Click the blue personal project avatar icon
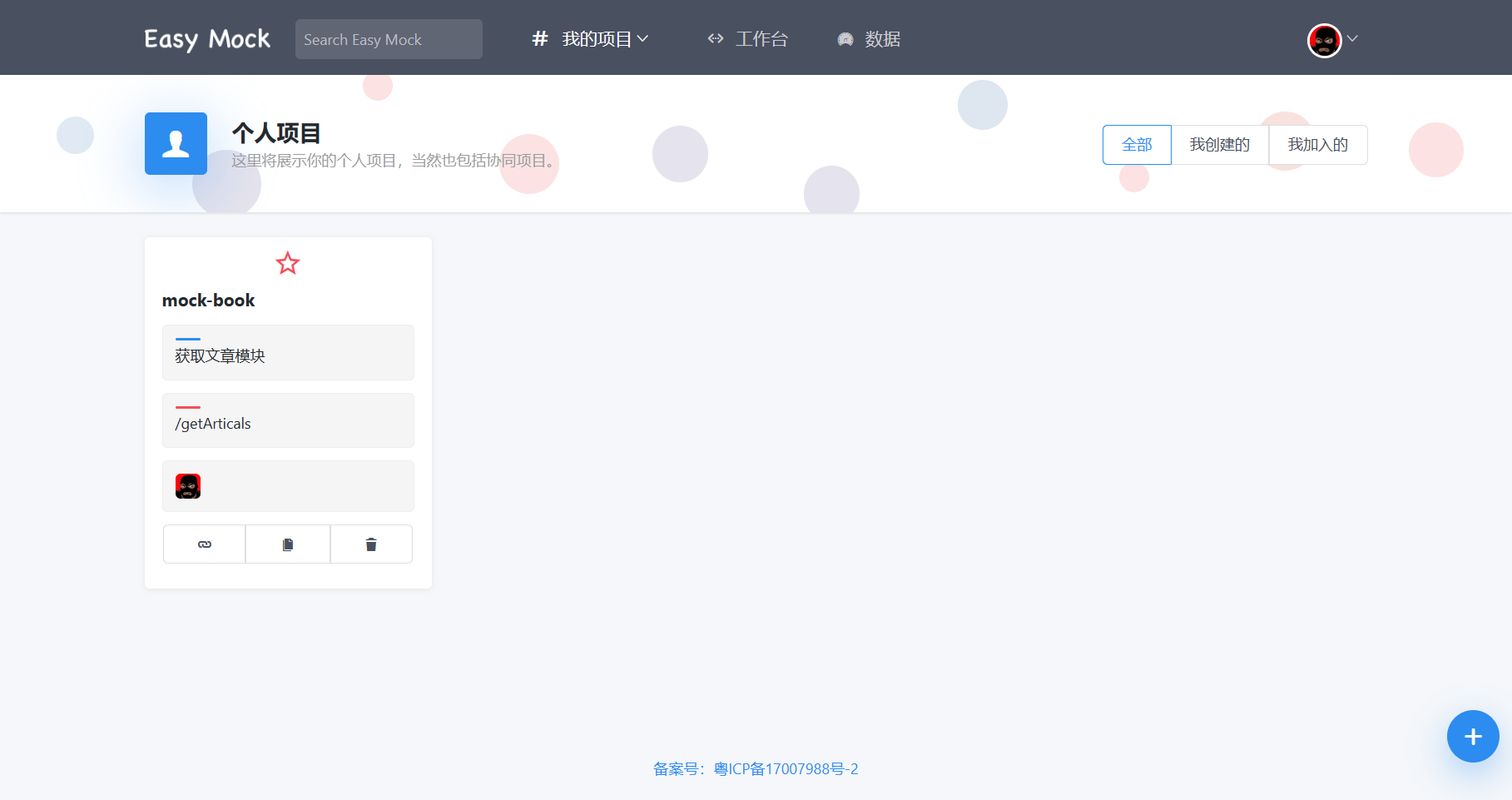 pos(176,143)
